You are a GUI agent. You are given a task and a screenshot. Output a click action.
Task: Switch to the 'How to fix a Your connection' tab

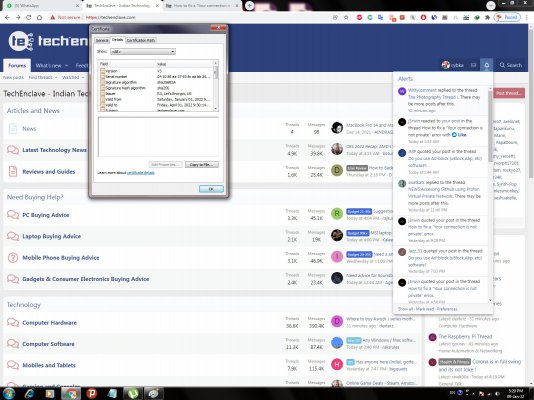click(203, 6)
